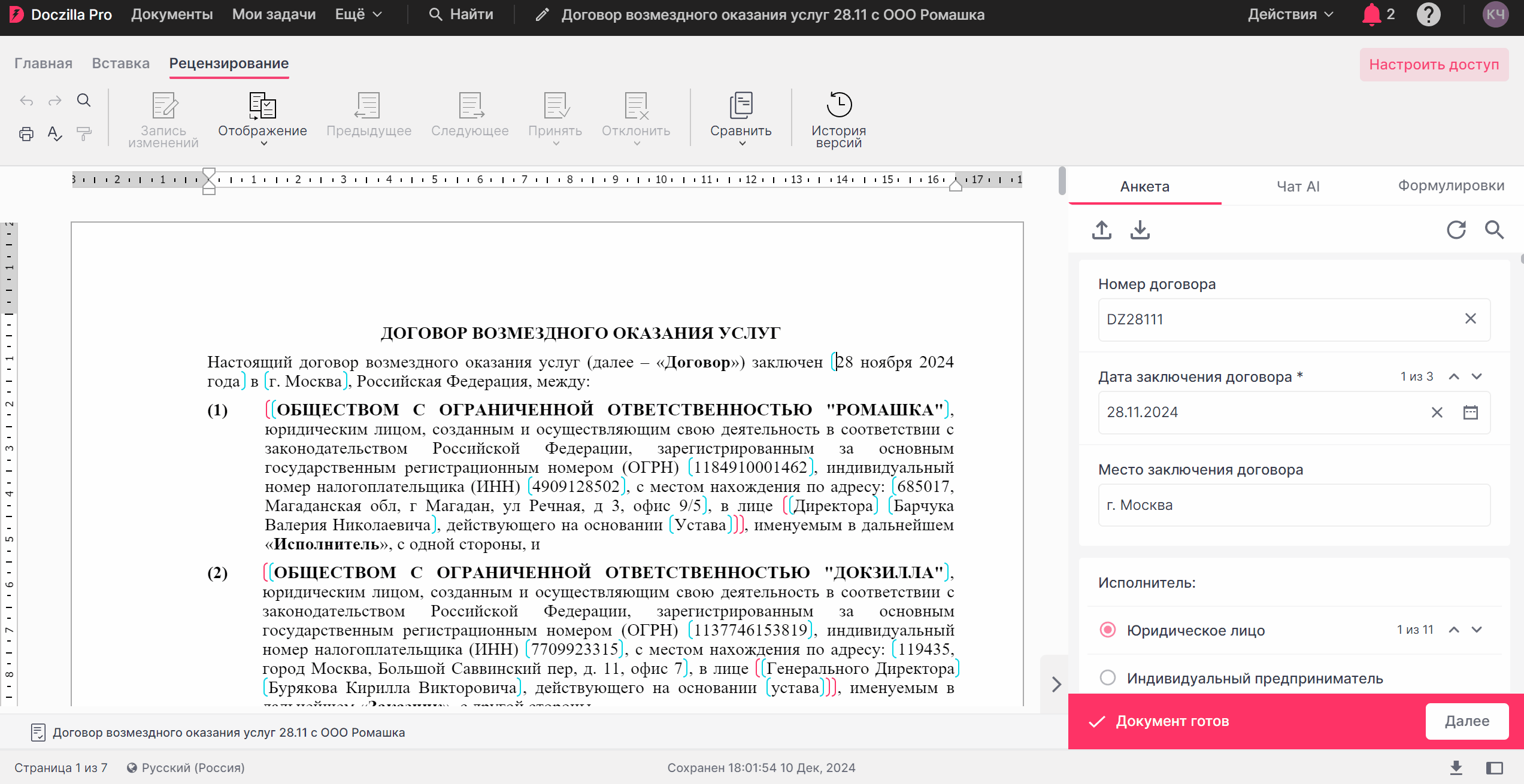Click the spell check icon

54,133
